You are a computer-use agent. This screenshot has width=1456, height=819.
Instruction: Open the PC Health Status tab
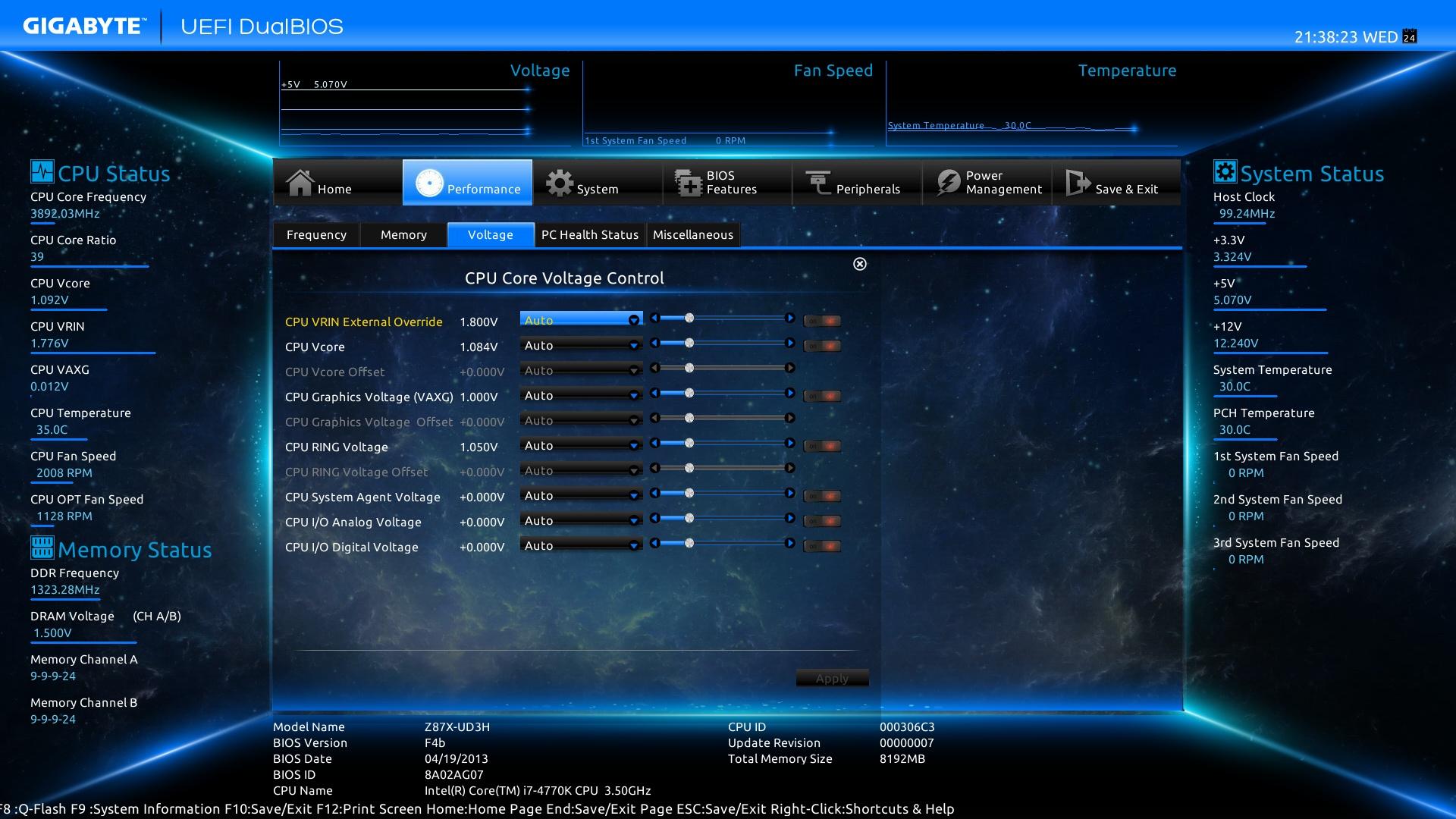(x=590, y=235)
